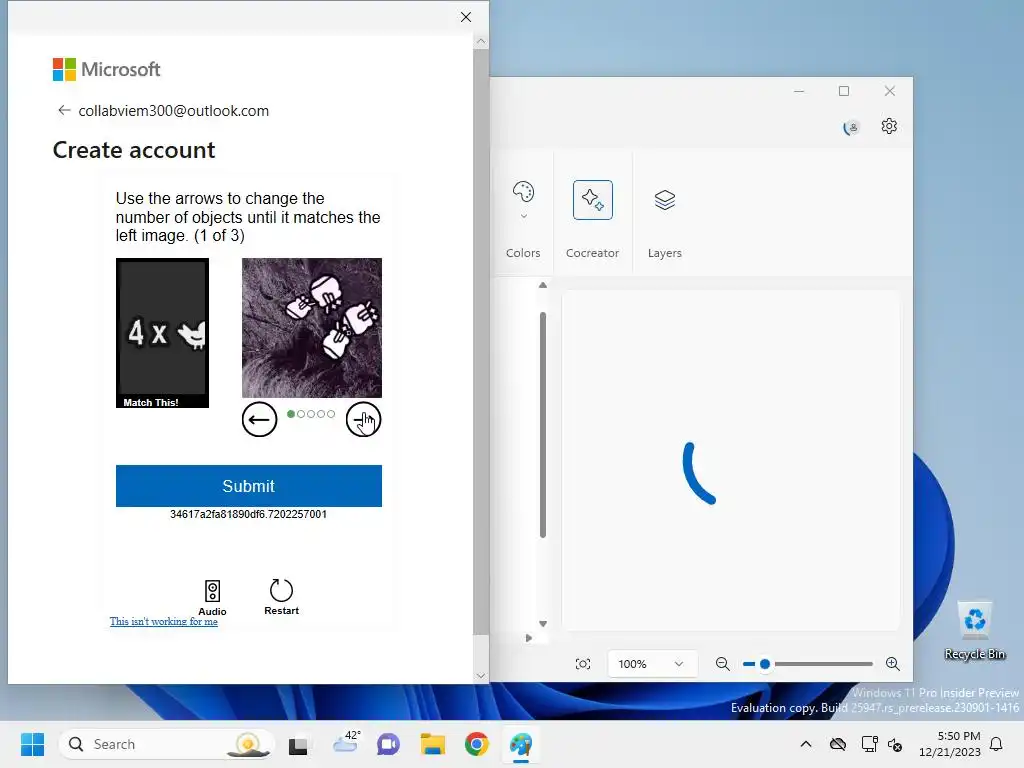Click the Paint account profile icon
This screenshot has width=1024, height=768.
coord(851,127)
